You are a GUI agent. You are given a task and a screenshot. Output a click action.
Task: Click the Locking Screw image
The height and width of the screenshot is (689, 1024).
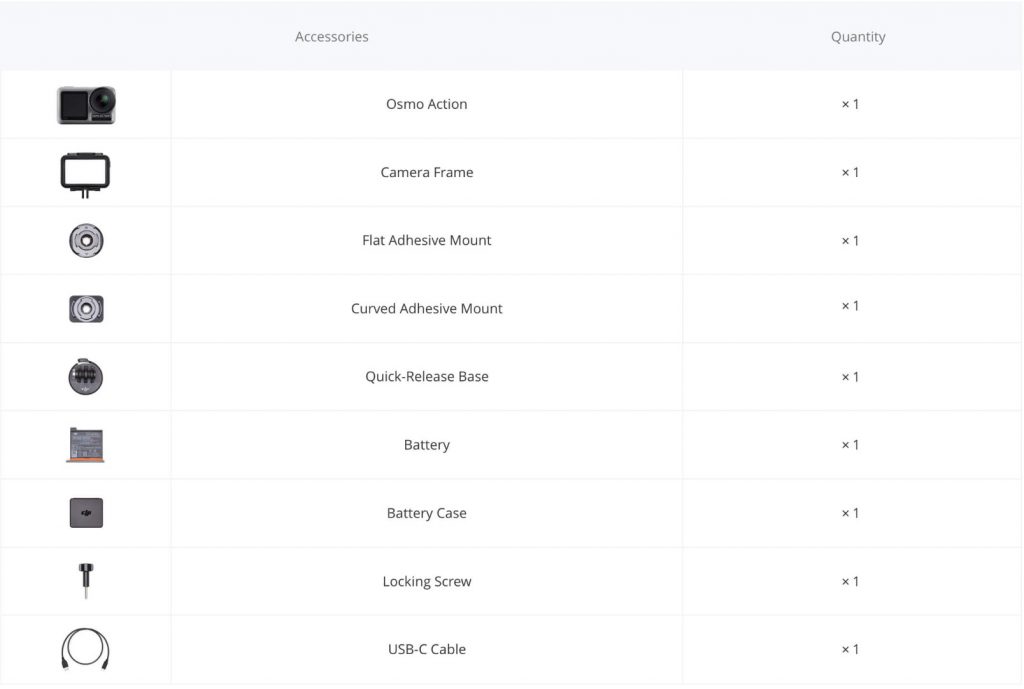(x=86, y=581)
